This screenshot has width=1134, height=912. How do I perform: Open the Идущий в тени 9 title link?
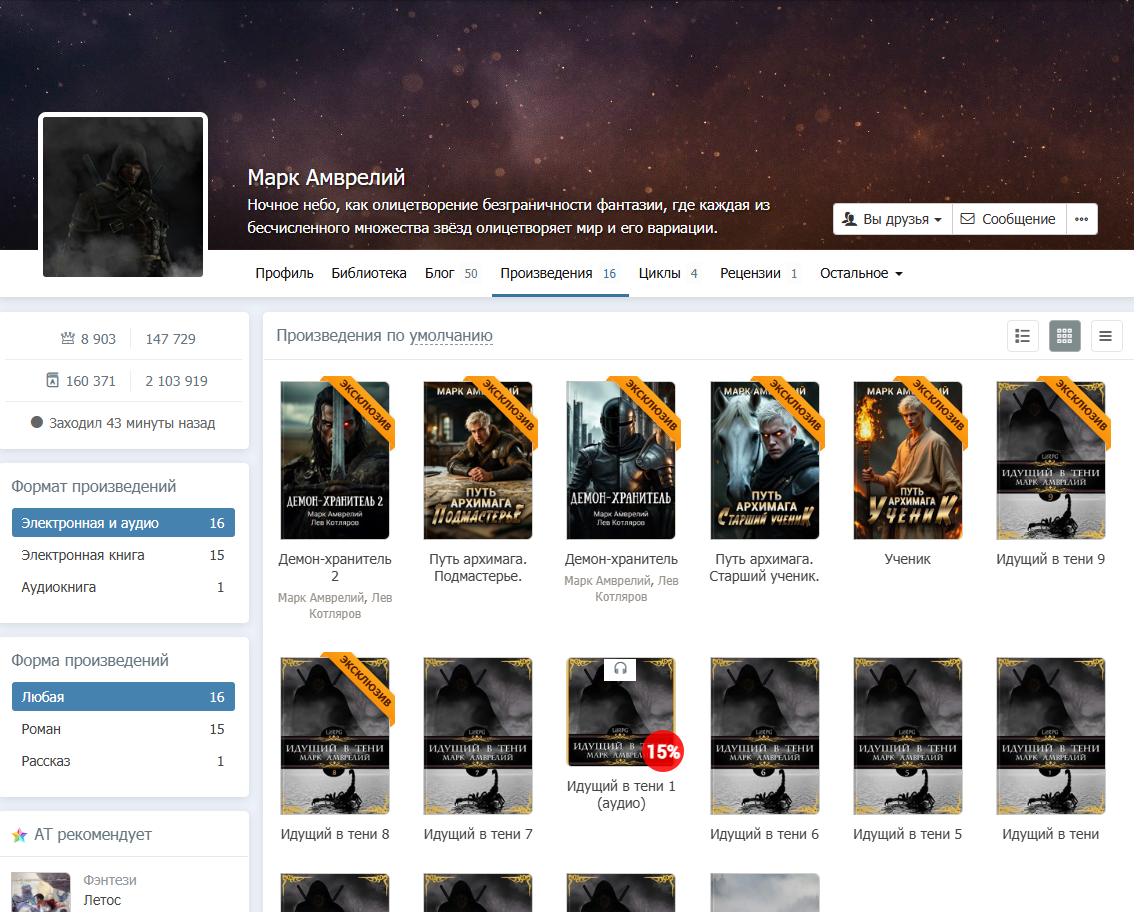pyautogui.click(x=1050, y=559)
